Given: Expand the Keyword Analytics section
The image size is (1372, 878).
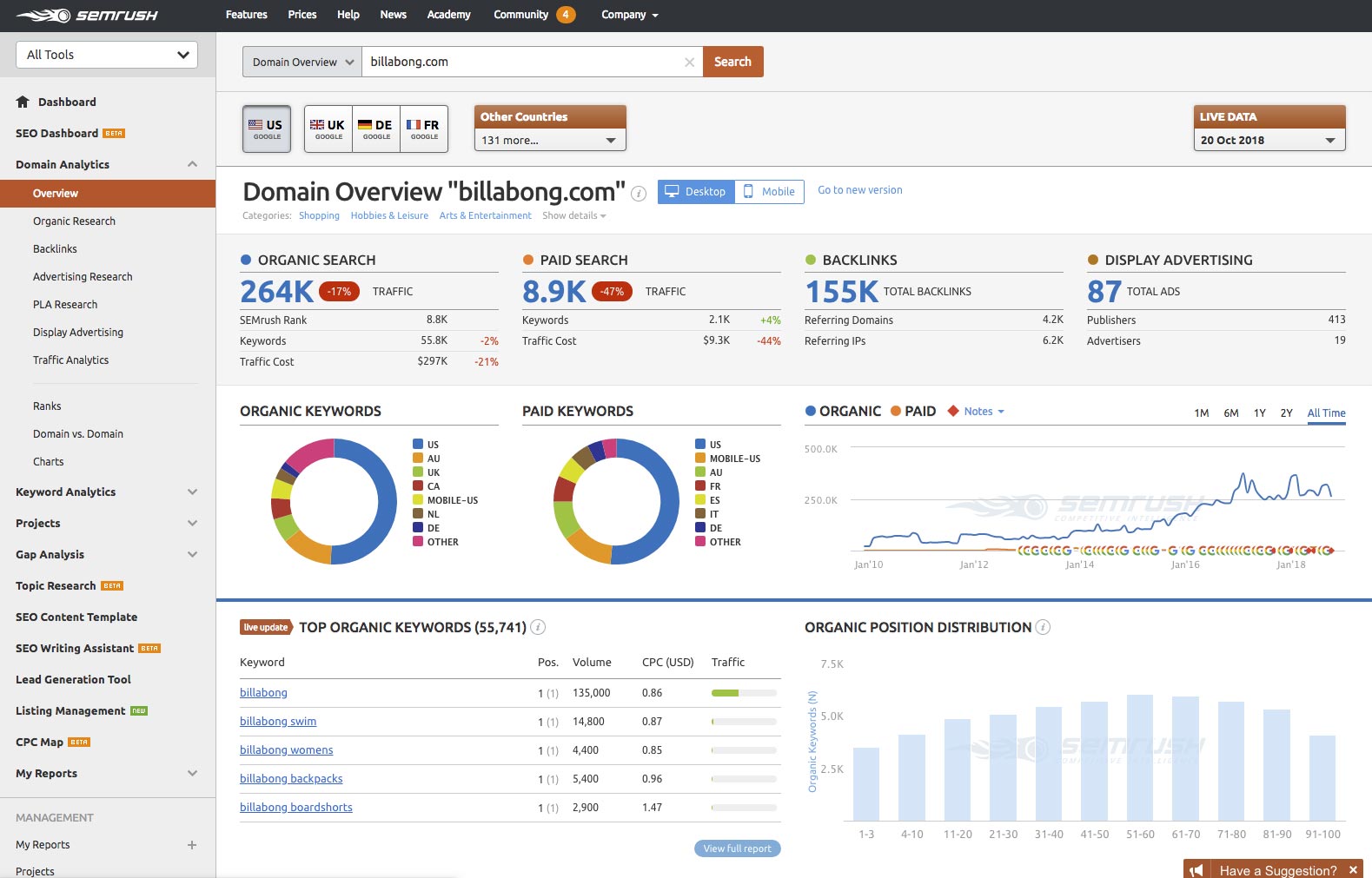Looking at the screenshot, I should 192,492.
